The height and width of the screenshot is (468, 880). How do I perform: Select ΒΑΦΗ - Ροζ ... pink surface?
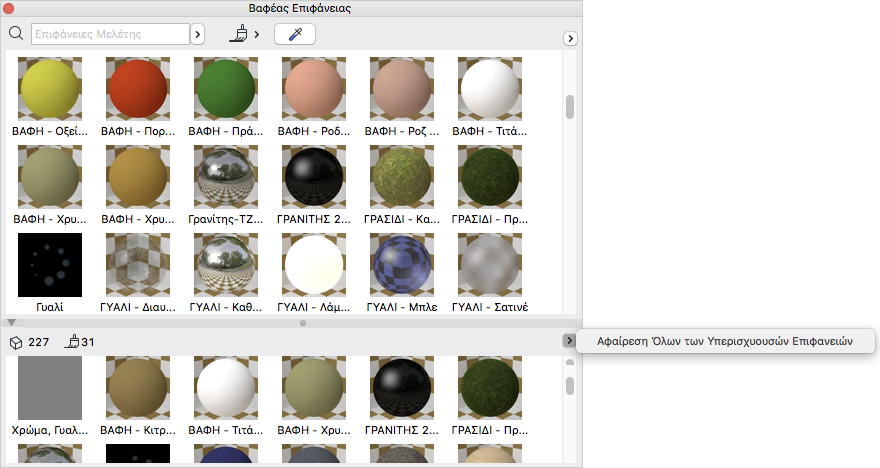click(x=402, y=88)
